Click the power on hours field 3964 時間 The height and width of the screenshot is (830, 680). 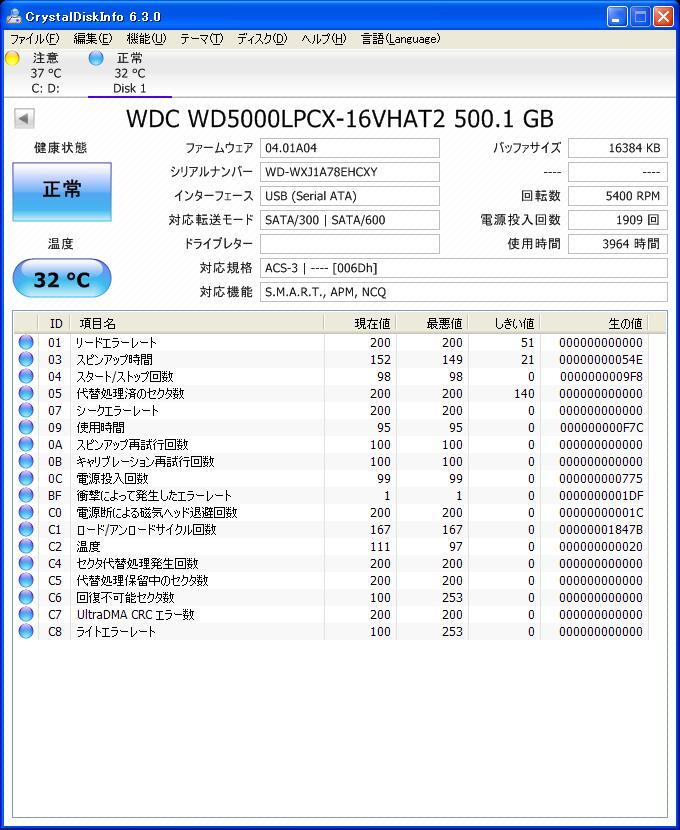click(x=618, y=244)
